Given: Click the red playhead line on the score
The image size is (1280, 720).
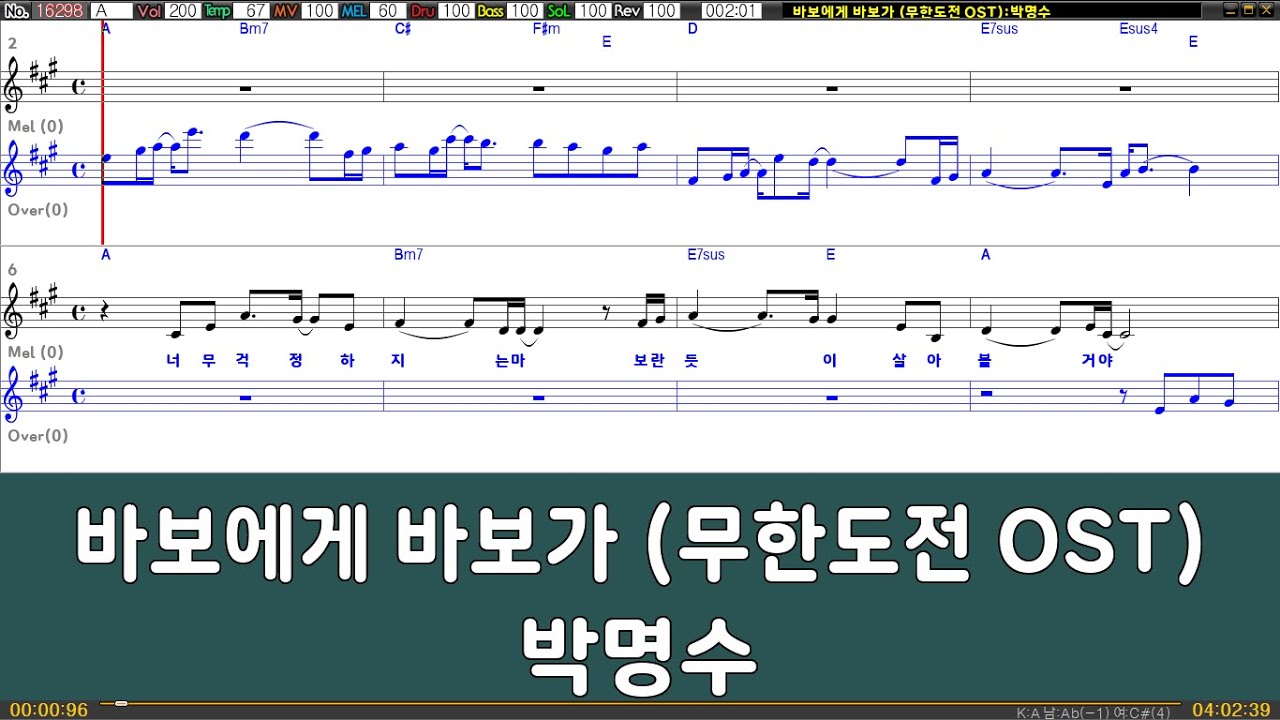Looking at the screenshot, I should click(x=102, y=133).
